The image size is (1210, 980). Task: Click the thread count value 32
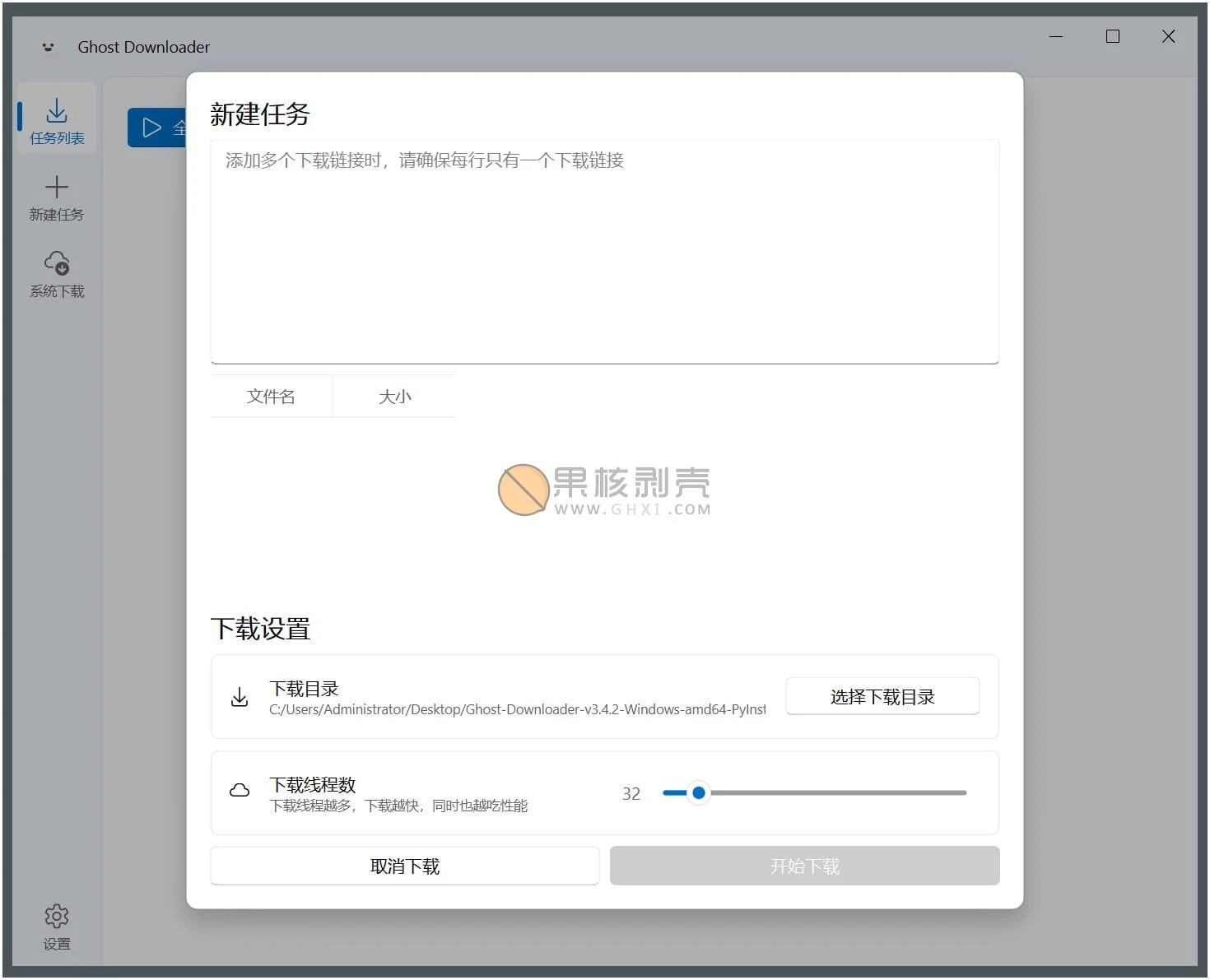point(631,793)
